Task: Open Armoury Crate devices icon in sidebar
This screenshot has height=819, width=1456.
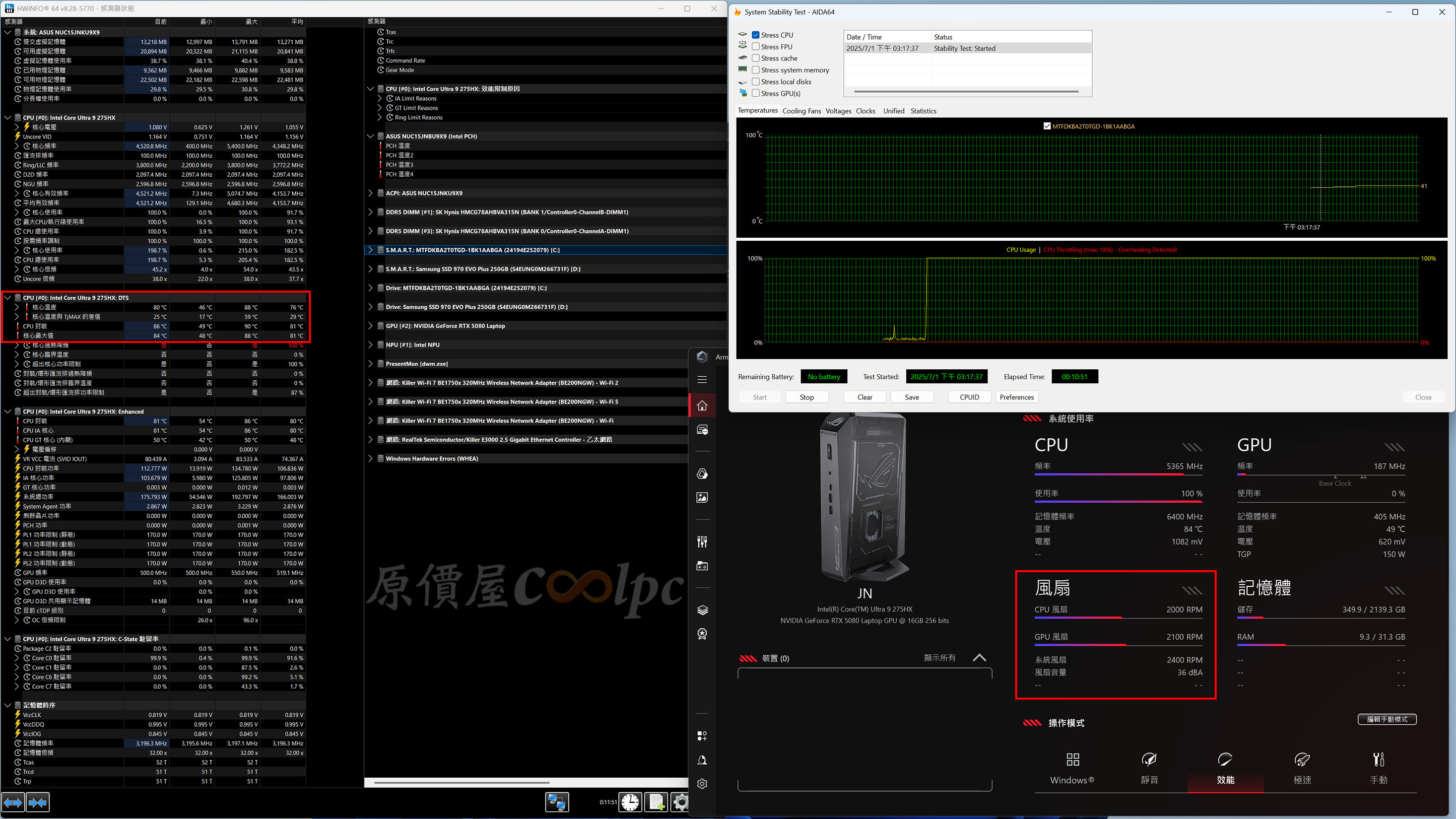Action: tap(702, 430)
